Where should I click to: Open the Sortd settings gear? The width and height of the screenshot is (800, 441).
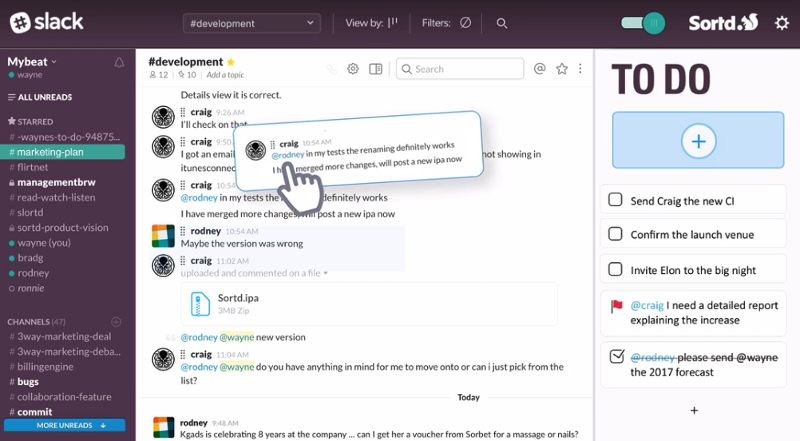click(x=781, y=22)
